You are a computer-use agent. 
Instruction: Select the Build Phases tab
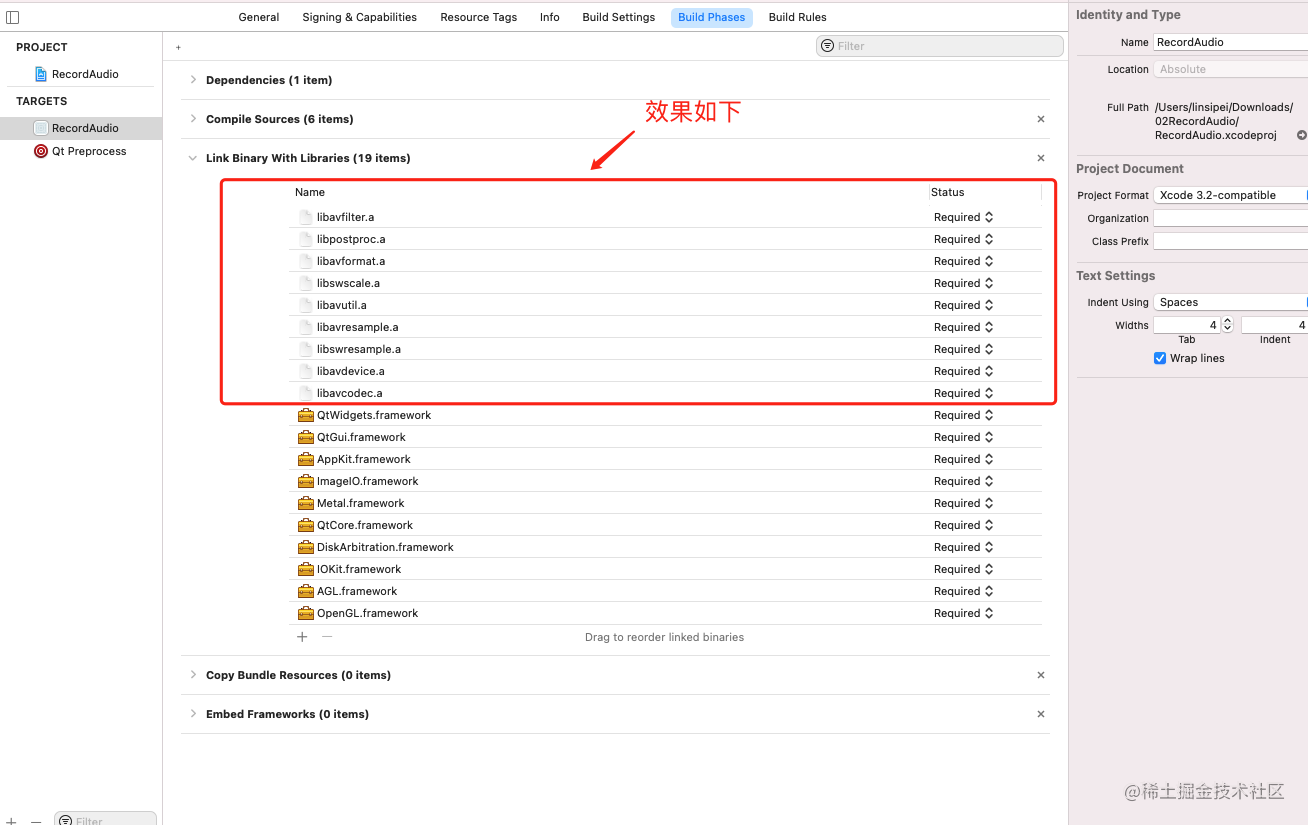712,17
